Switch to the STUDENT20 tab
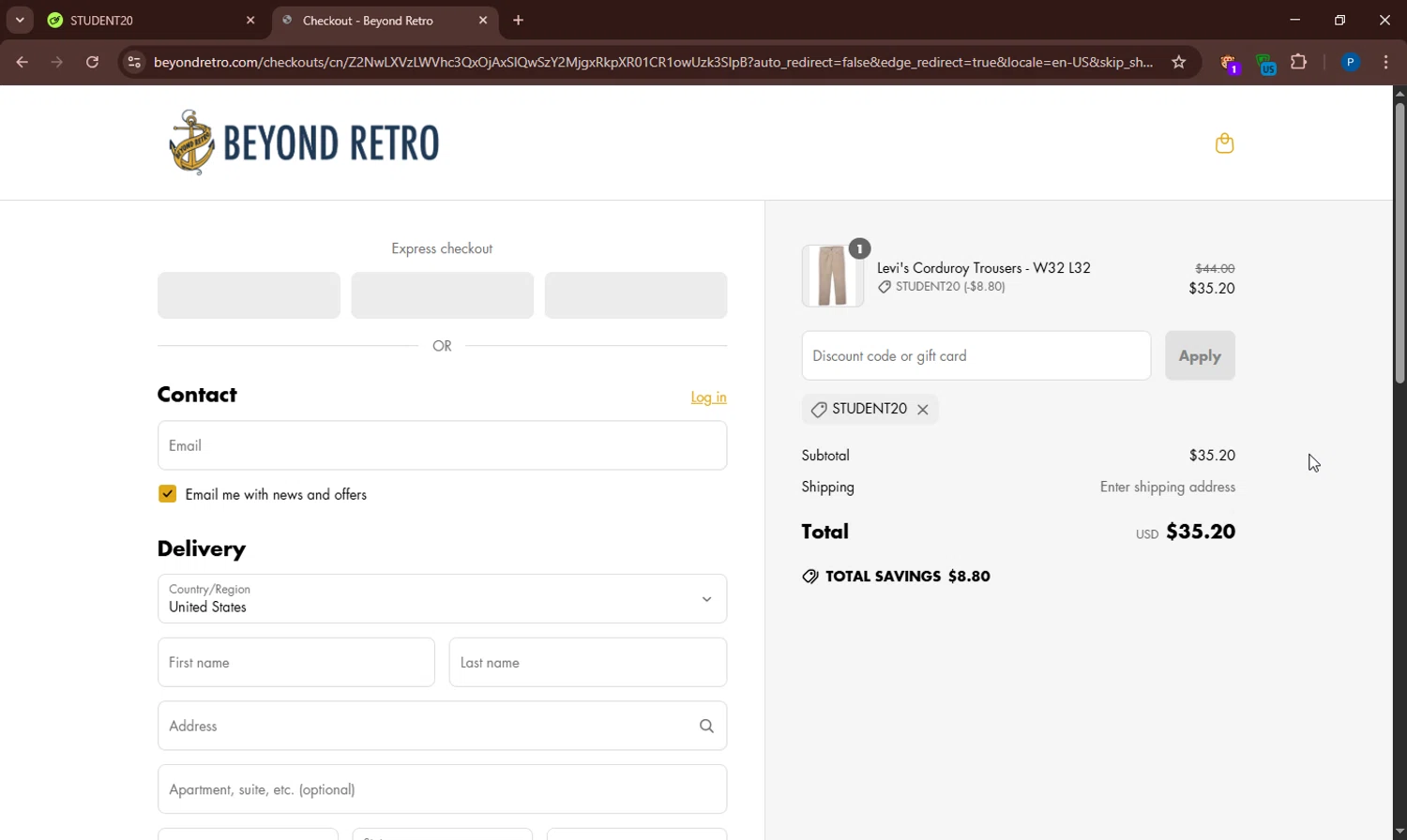The height and width of the screenshot is (840, 1407). click(152, 20)
